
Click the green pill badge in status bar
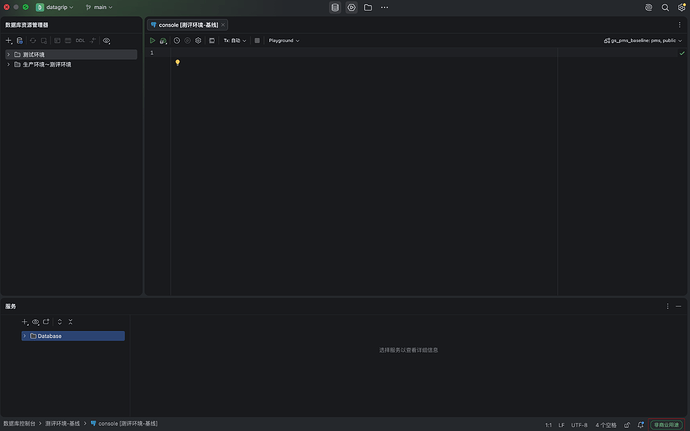pos(666,425)
